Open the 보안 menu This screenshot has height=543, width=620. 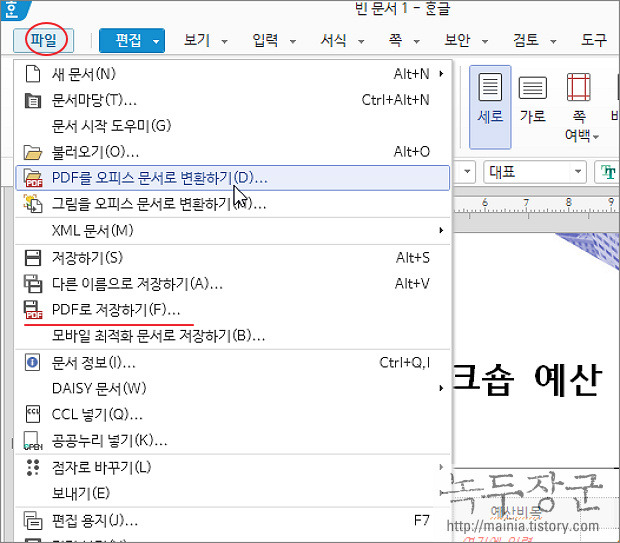click(x=457, y=40)
